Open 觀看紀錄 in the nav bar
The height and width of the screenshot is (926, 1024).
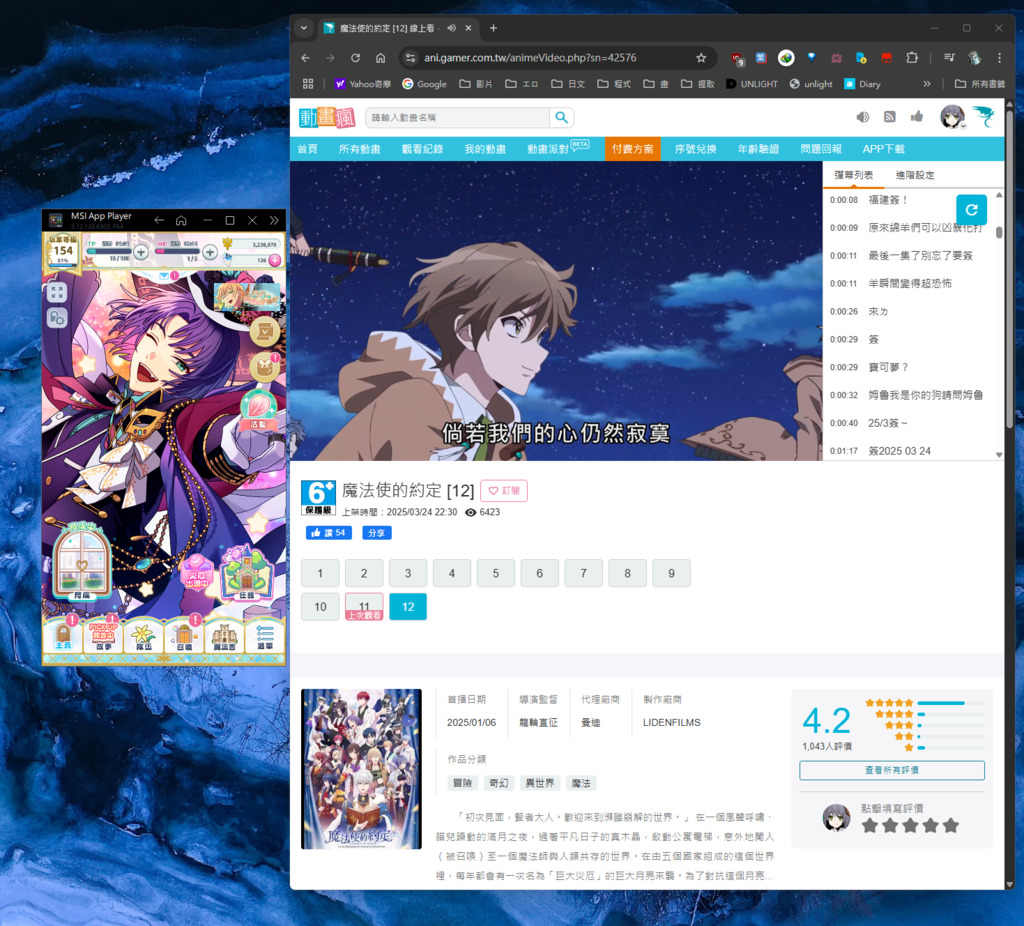pyautogui.click(x=422, y=149)
